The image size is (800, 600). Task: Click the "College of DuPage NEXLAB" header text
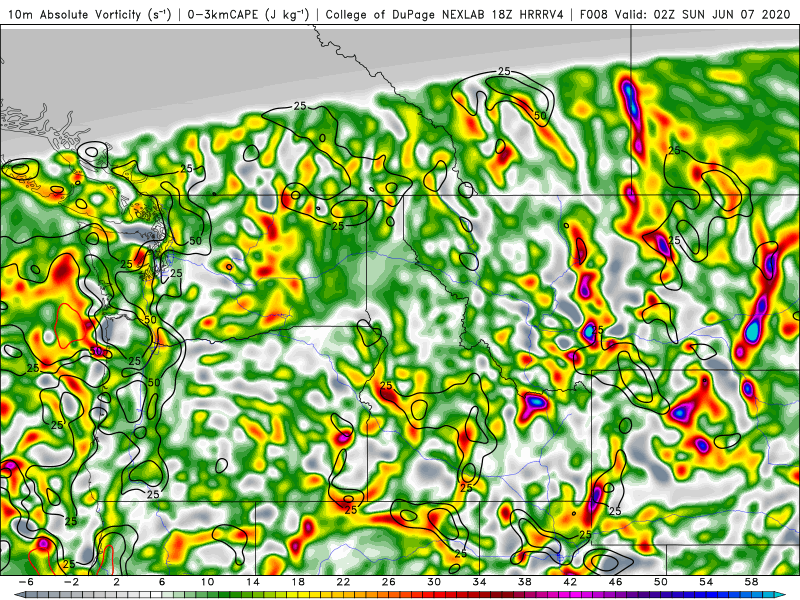(x=407, y=15)
